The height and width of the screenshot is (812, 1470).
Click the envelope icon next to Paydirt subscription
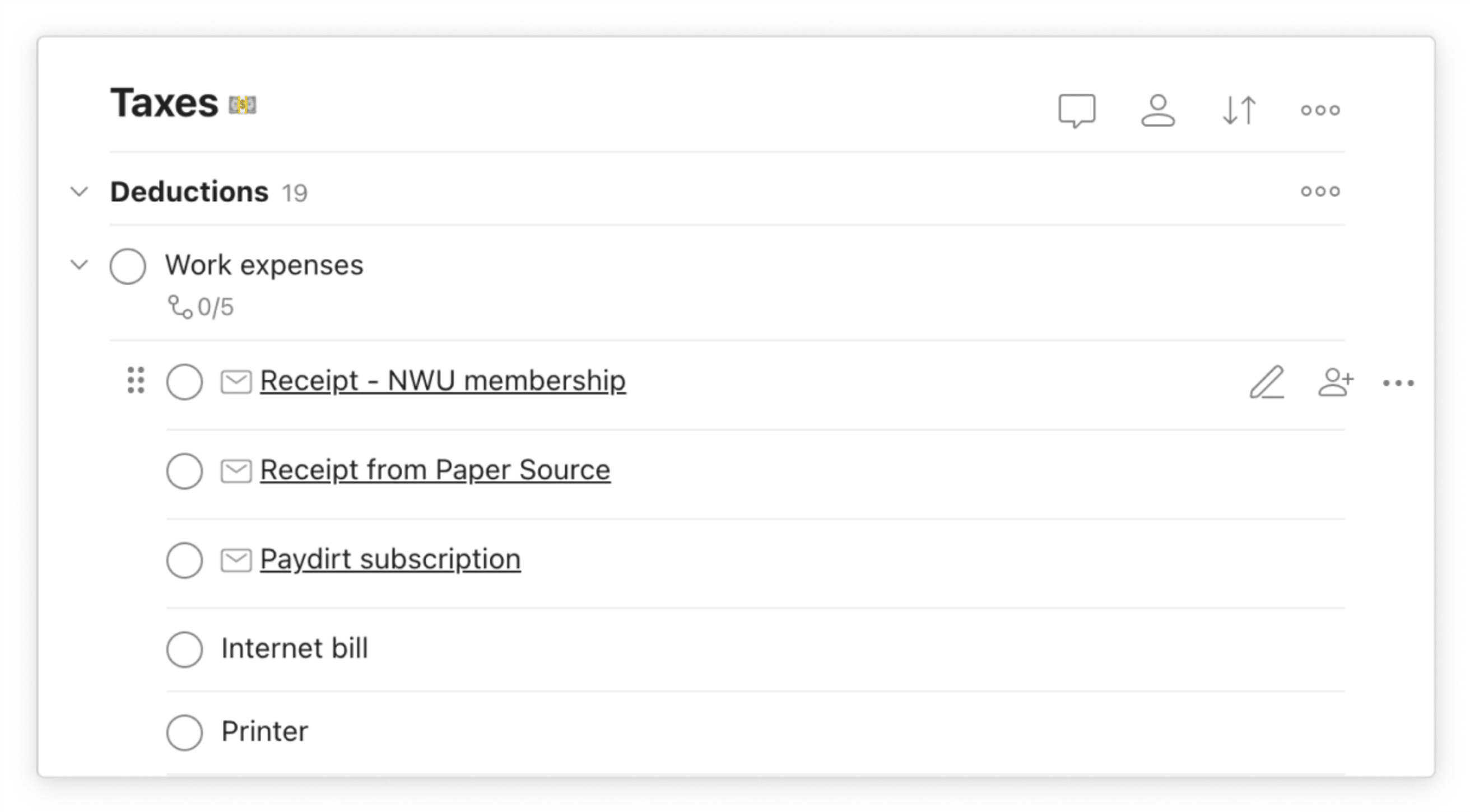point(236,560)
